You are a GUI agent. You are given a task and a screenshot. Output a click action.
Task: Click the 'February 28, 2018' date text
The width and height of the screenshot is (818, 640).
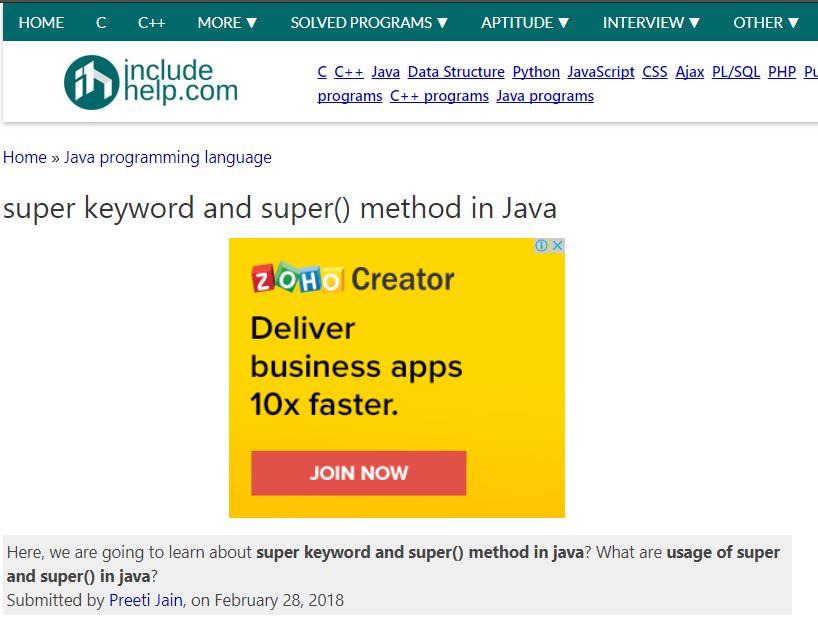[279, 600]
